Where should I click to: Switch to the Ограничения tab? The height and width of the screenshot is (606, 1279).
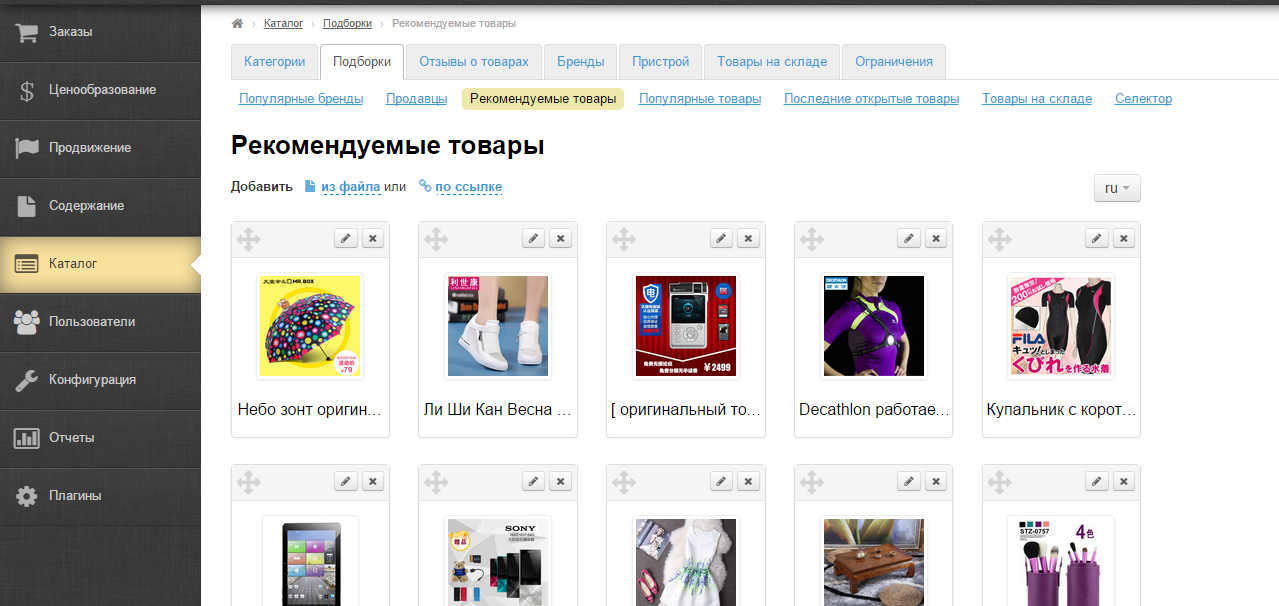[894, 62]
